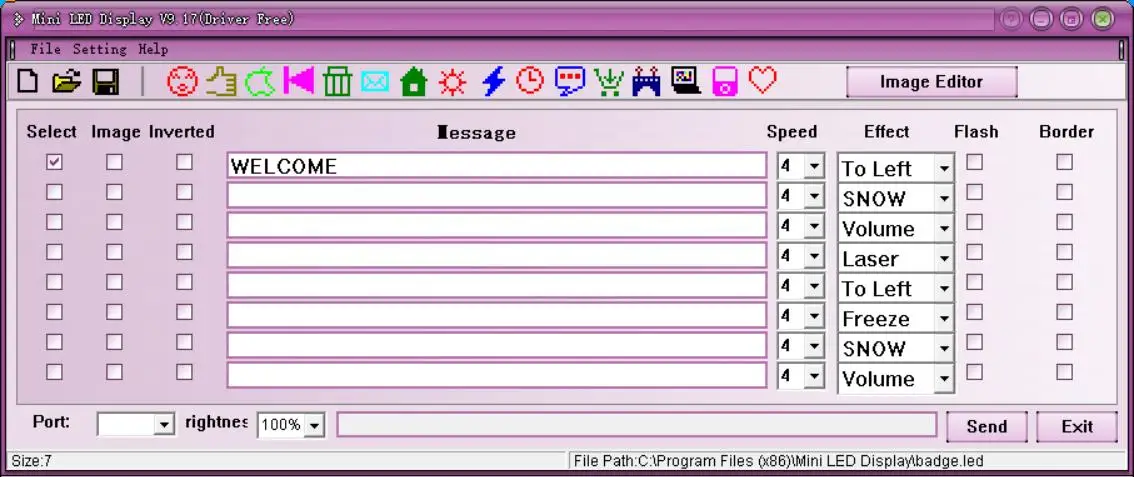Save using the floppy disk icon
Screen dimensions: 1134x477
tap(106, 82)
